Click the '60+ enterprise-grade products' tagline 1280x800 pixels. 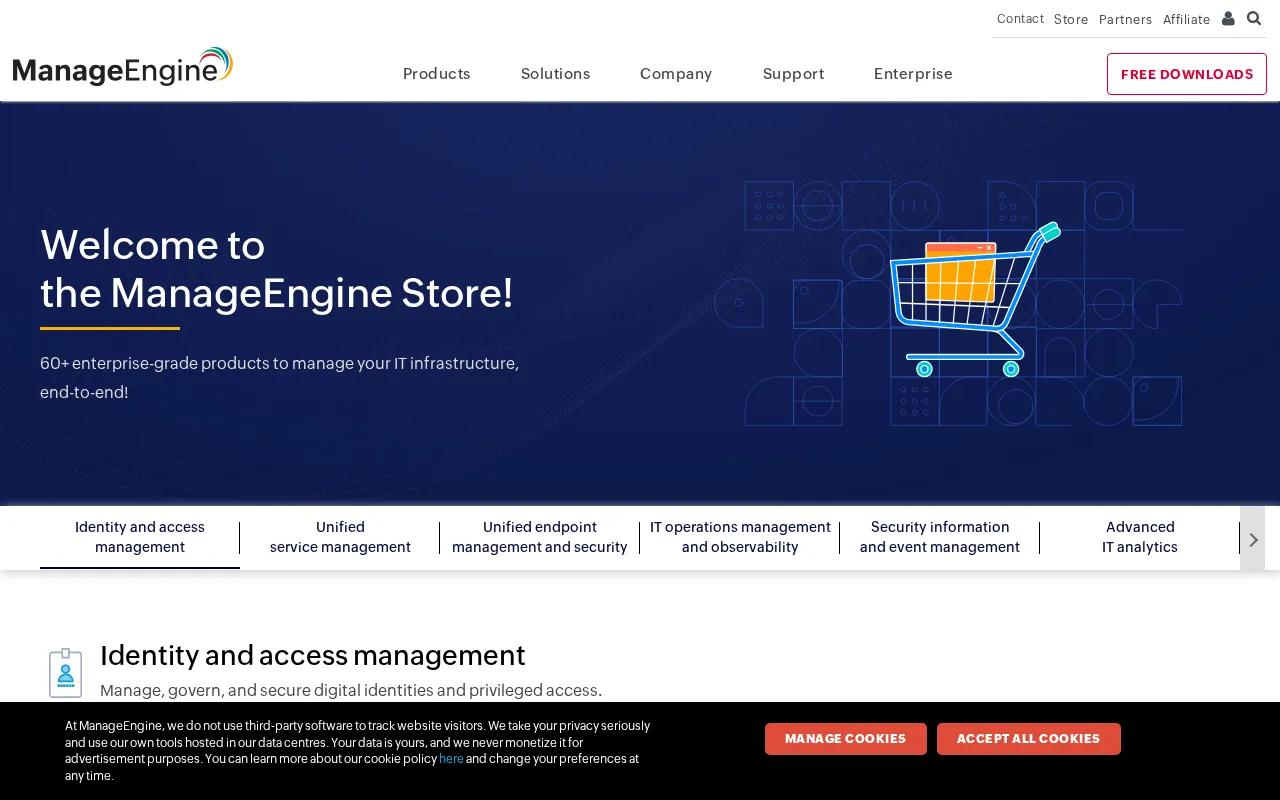point(280,377)
